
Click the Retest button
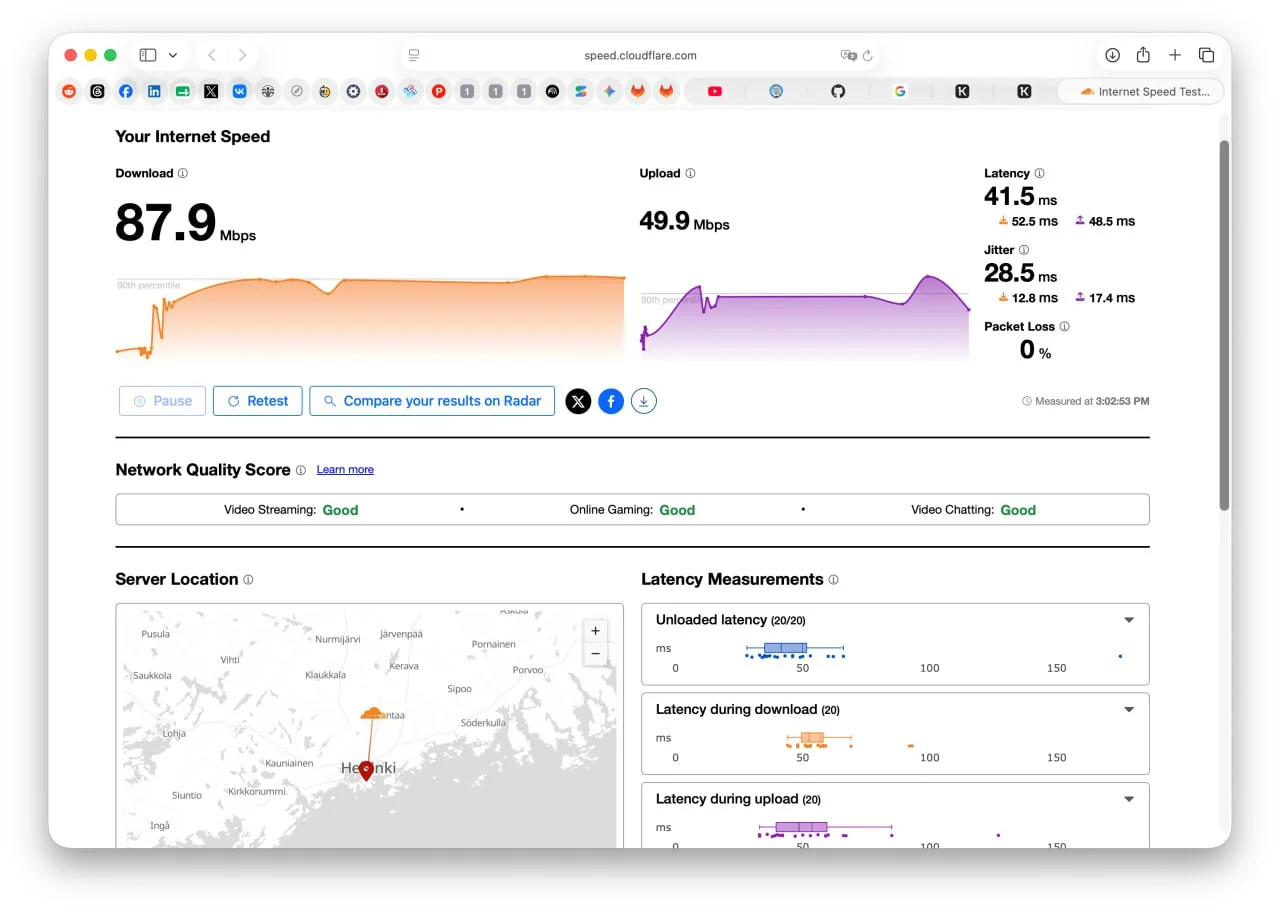pos(258,401)
